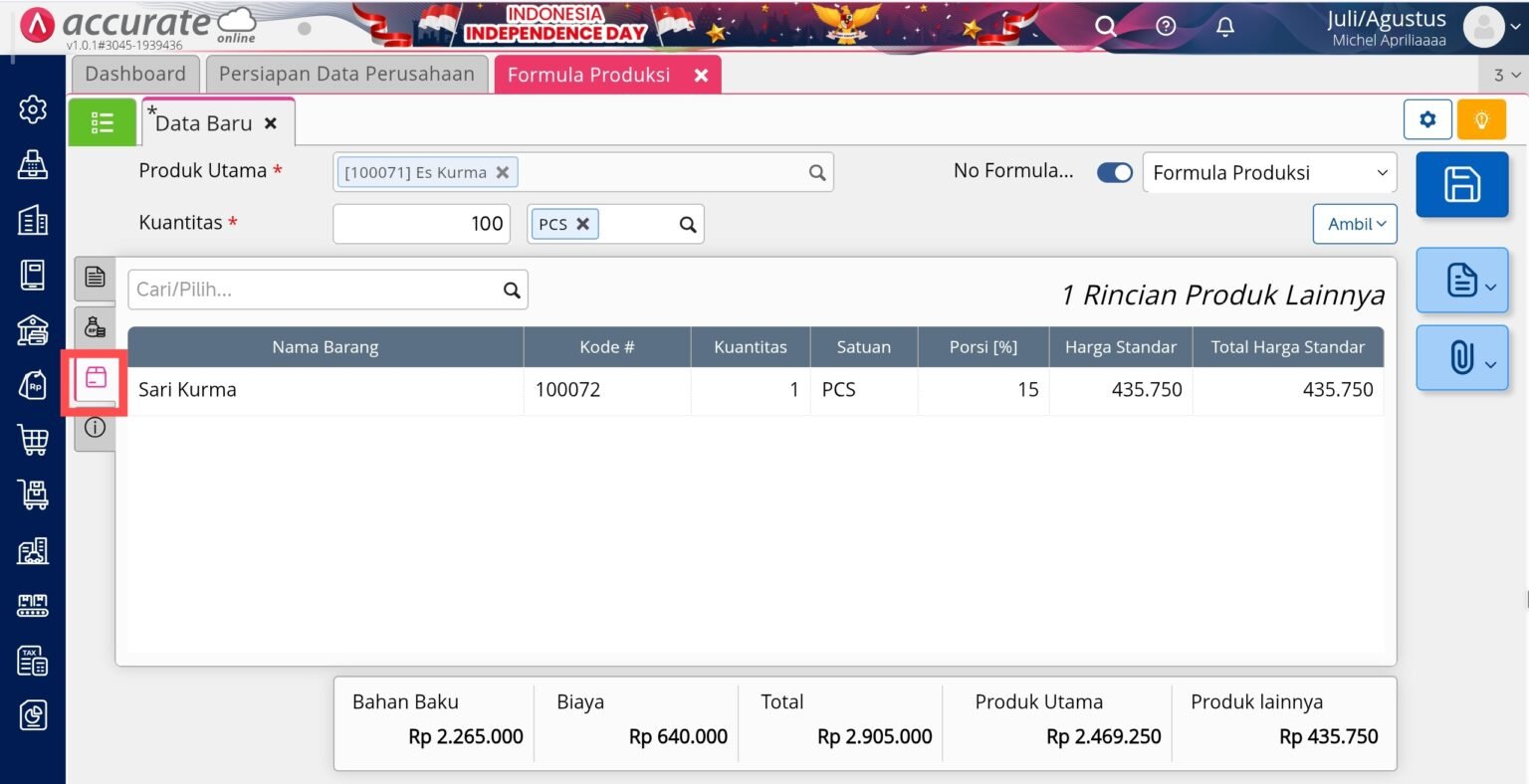Open the Dashboard tab

coord(135,74)
